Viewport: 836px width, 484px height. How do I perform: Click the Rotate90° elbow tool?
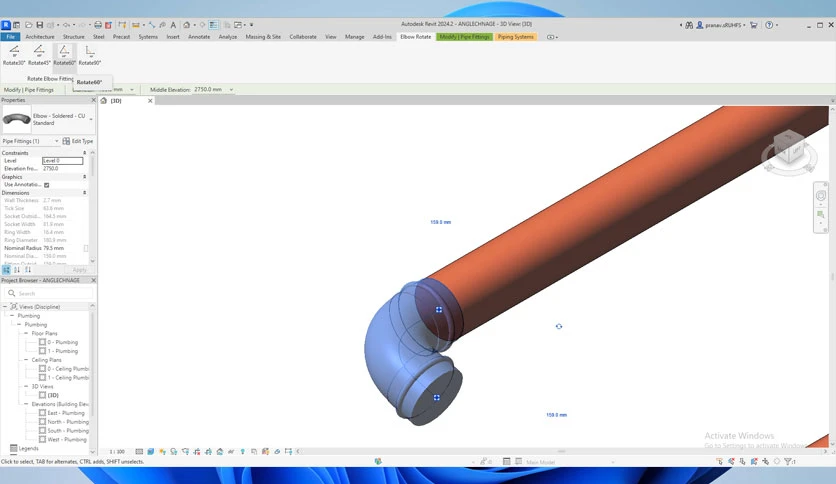90,55
